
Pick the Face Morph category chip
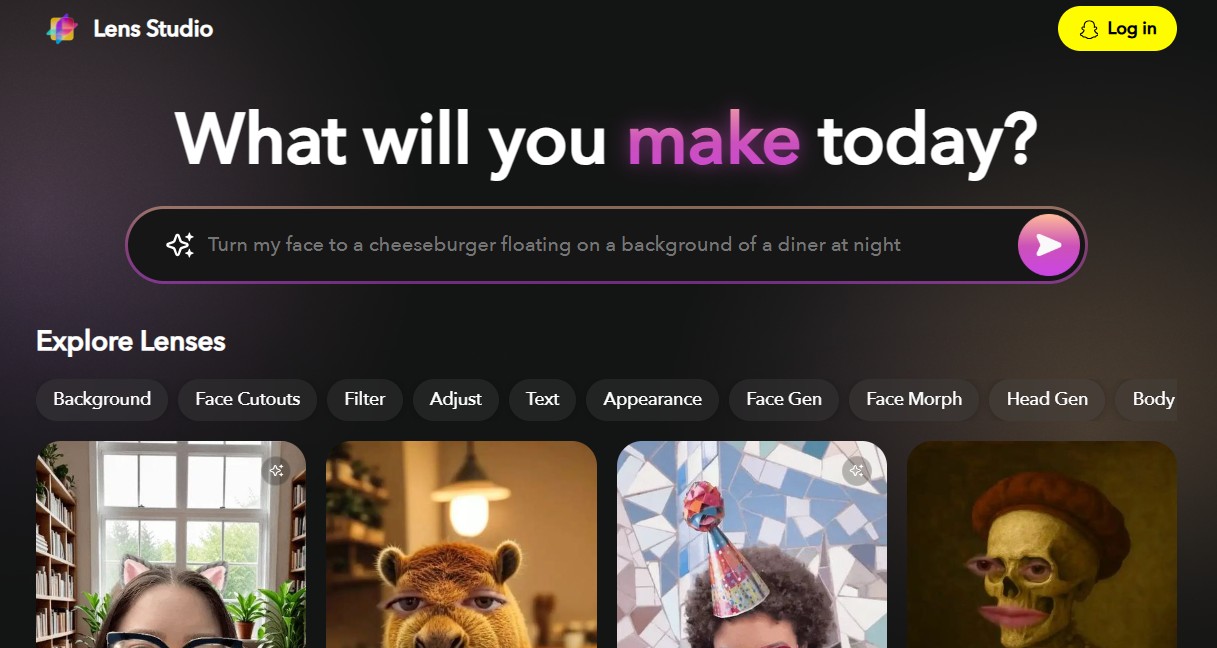[914, 399]
